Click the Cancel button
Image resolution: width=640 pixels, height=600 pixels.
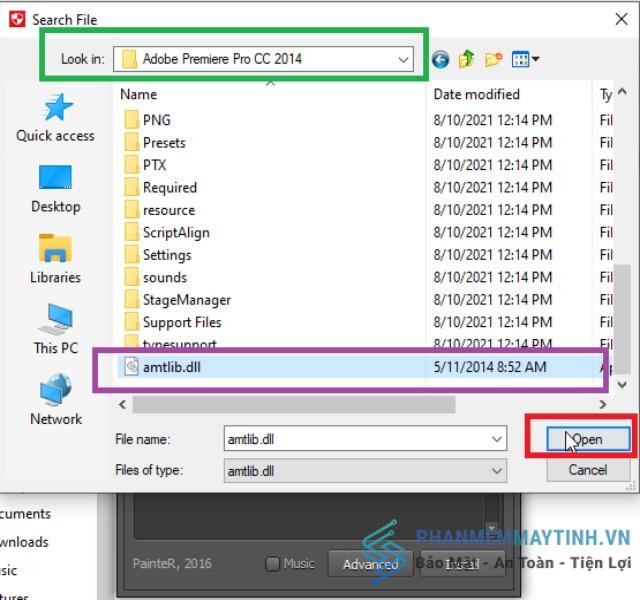click(x=588, y=470)
